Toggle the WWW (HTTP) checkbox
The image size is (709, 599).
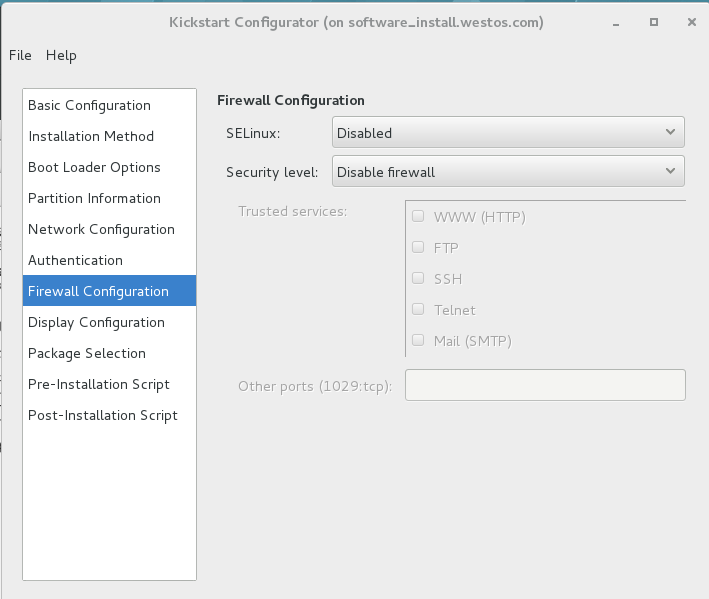[418, 216]
